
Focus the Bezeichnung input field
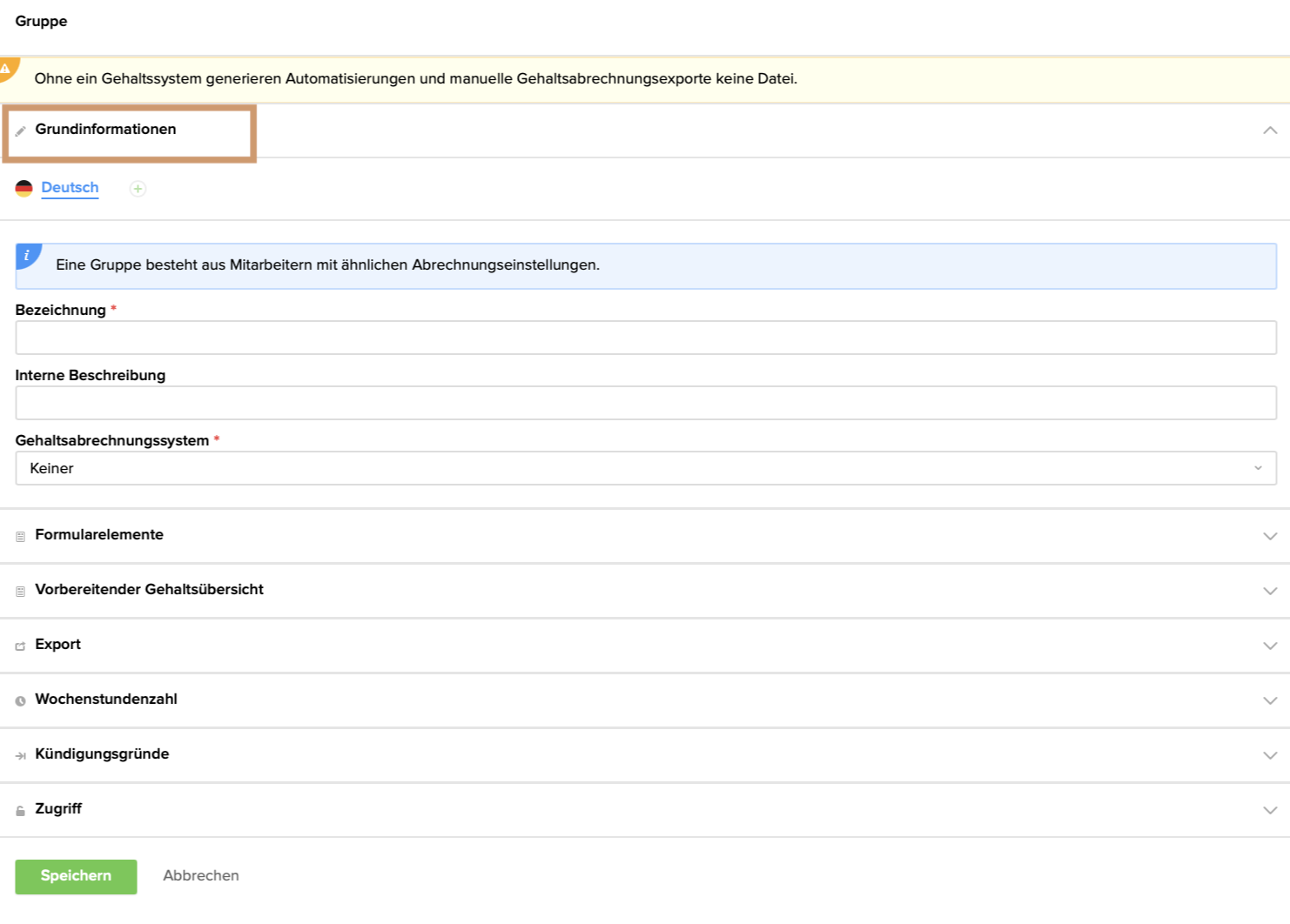[x=645, y=338]
